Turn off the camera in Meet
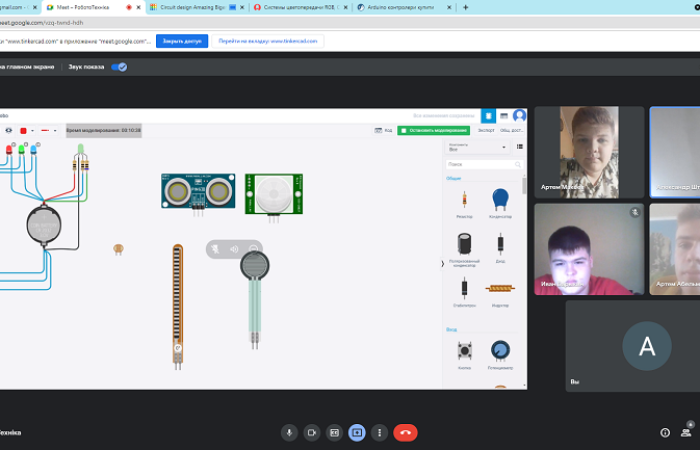This screenshot has width=700, height=450. (x=312, y=432)
